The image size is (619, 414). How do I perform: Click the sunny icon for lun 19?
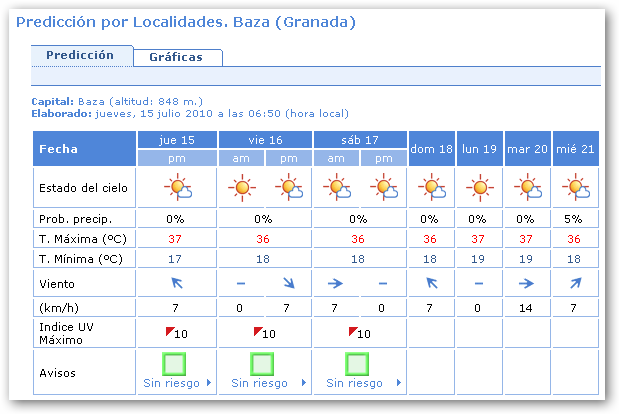point(479,188)
